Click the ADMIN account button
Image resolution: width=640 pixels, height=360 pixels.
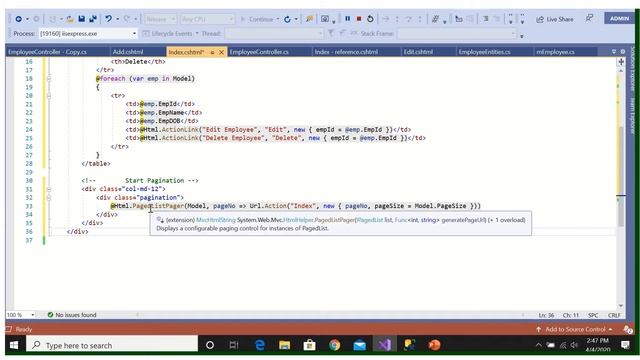pos(619,18)
